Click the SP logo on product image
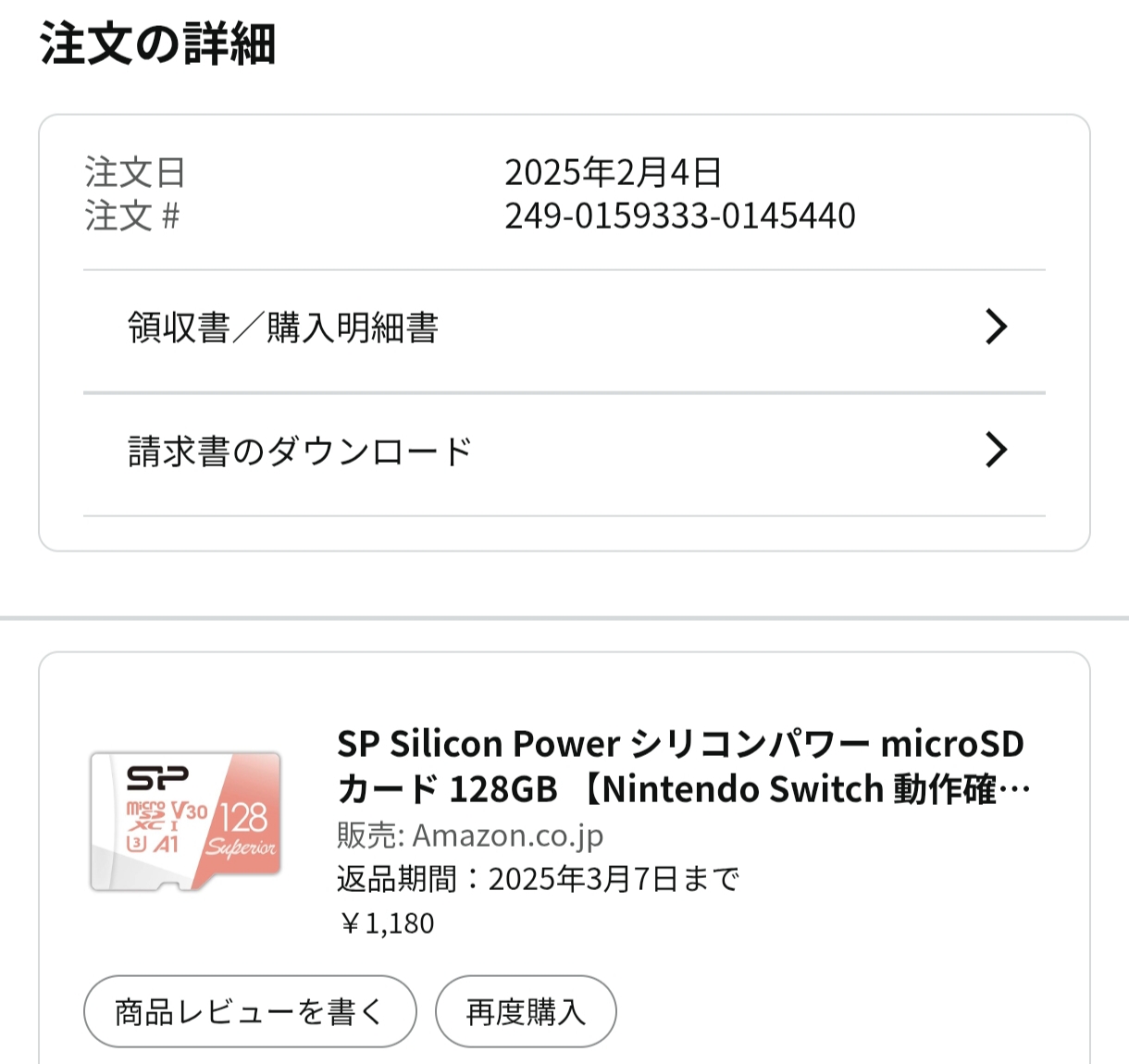1129x1064 pixels. tap(157, 778)
